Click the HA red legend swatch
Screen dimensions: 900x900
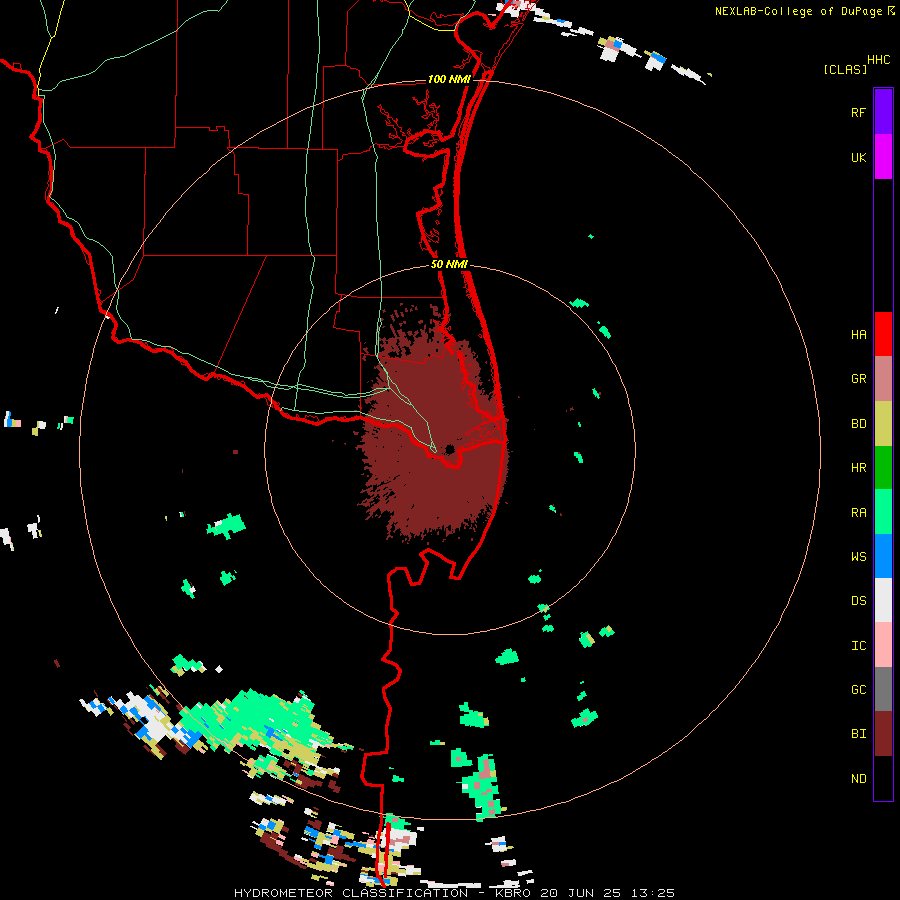[883, 334]
